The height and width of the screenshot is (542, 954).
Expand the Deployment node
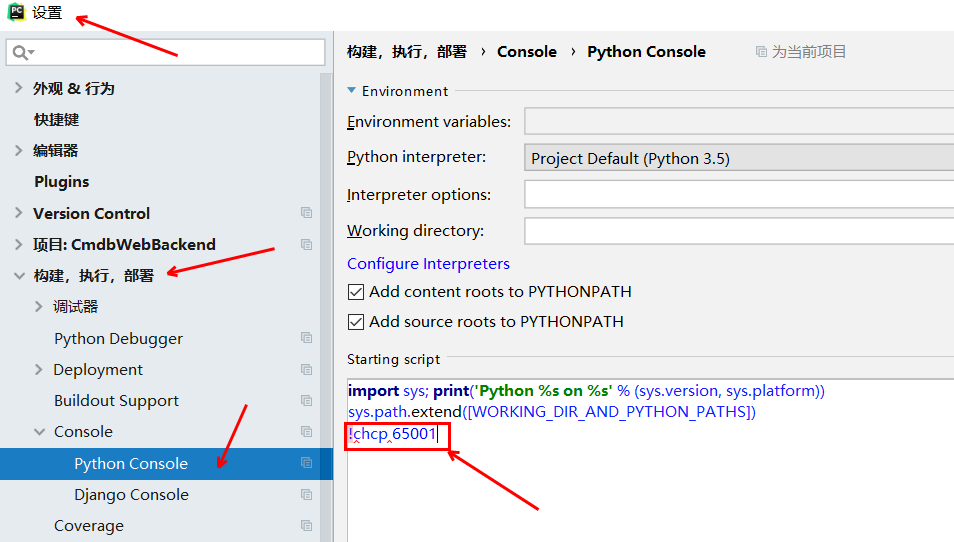pos(39,369)
